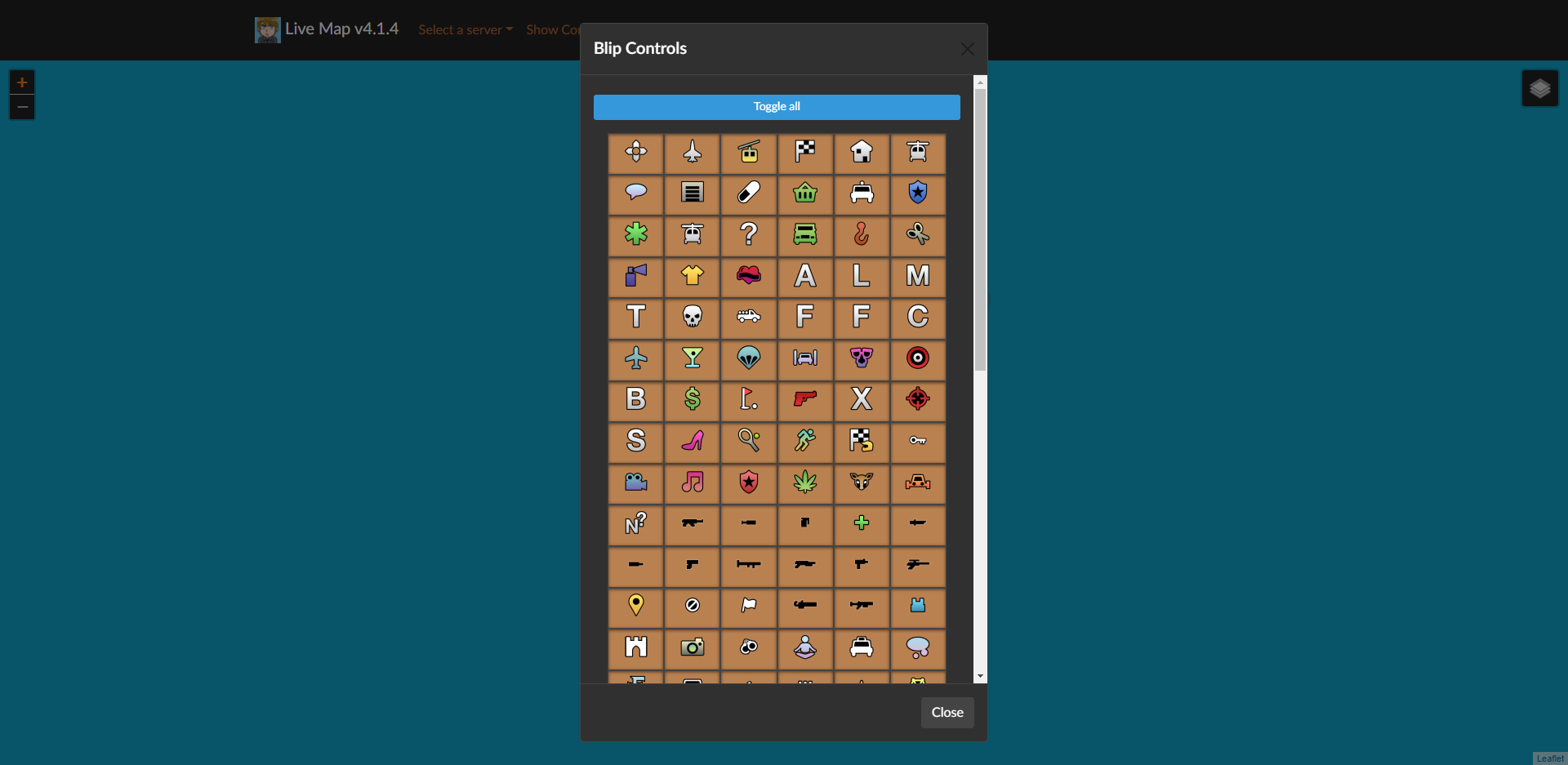
Task: Select the question mark blip icon
Action: 748,235
